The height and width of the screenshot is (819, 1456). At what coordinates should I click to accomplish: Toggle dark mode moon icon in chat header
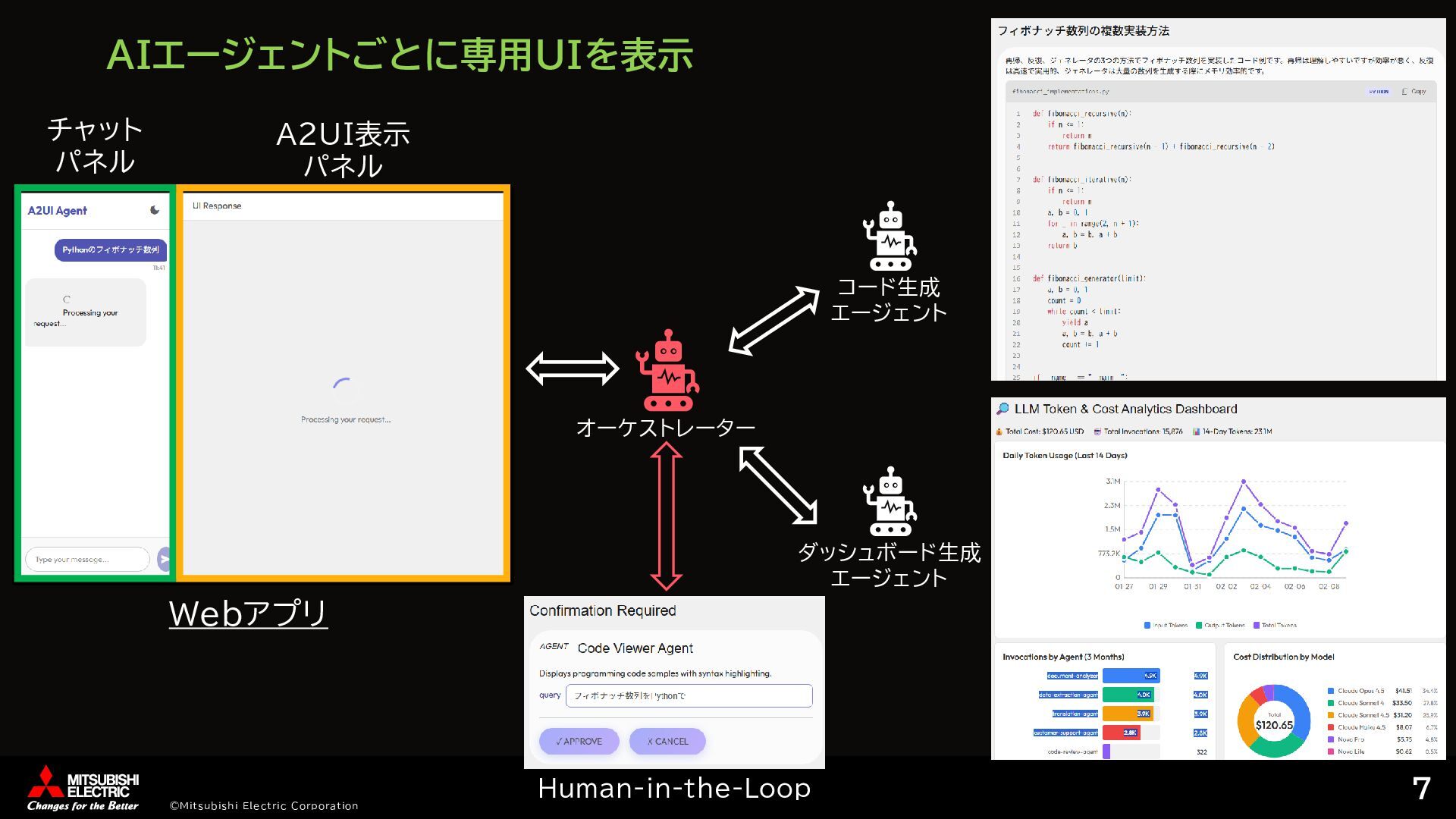[155, 210]
